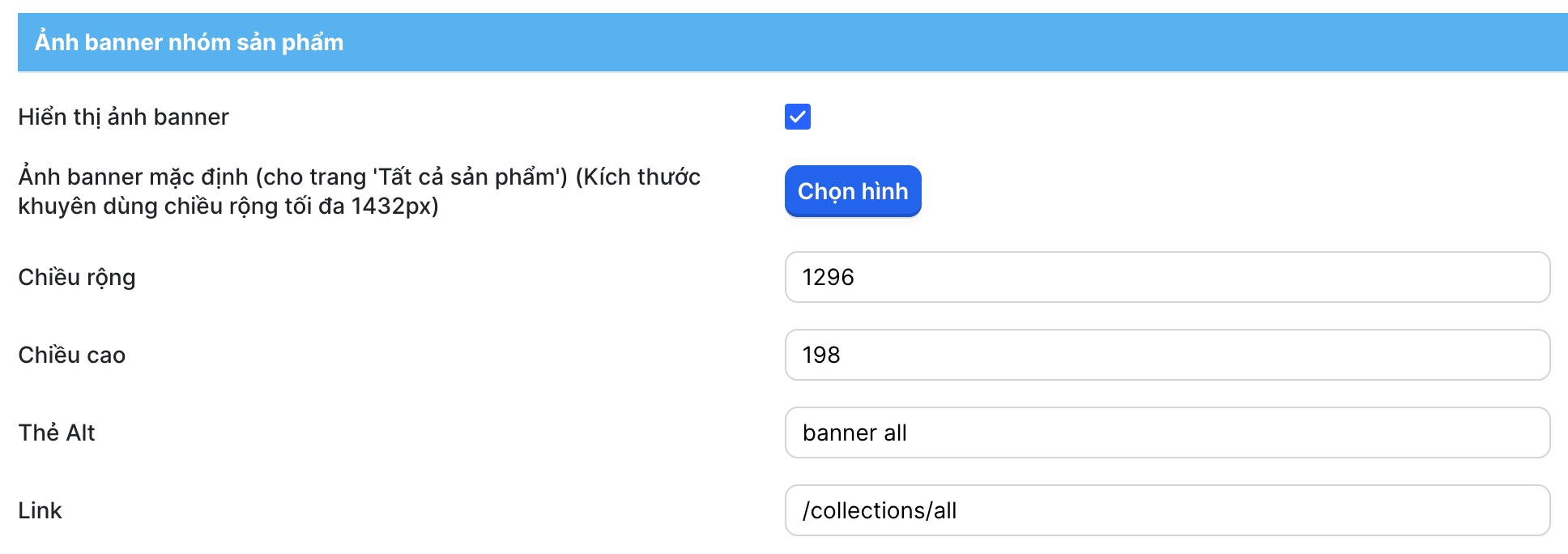Image resolution: width=1568 pixels, height=554 pixels.
Task: Click the 'Hiển thị ảnh banner' label text
Action: (x=123, y=117)
